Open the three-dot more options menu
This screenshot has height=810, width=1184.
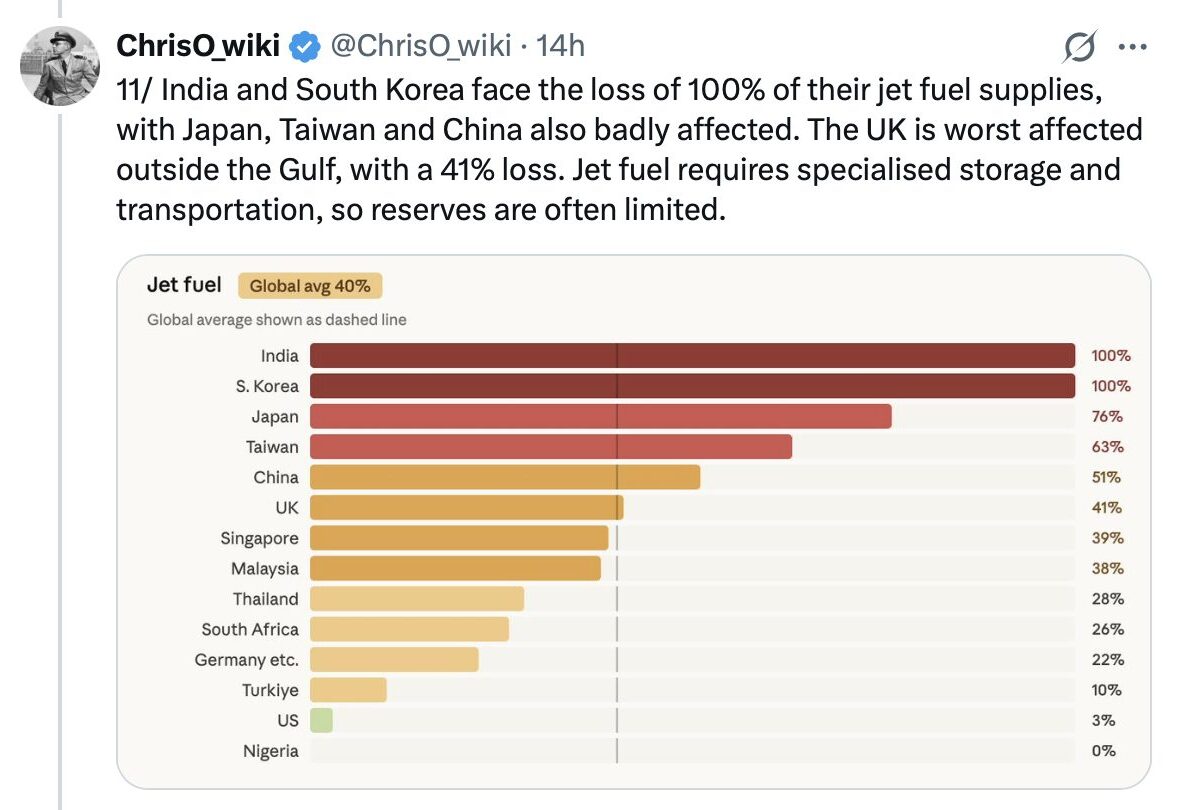pos(1133,46)
